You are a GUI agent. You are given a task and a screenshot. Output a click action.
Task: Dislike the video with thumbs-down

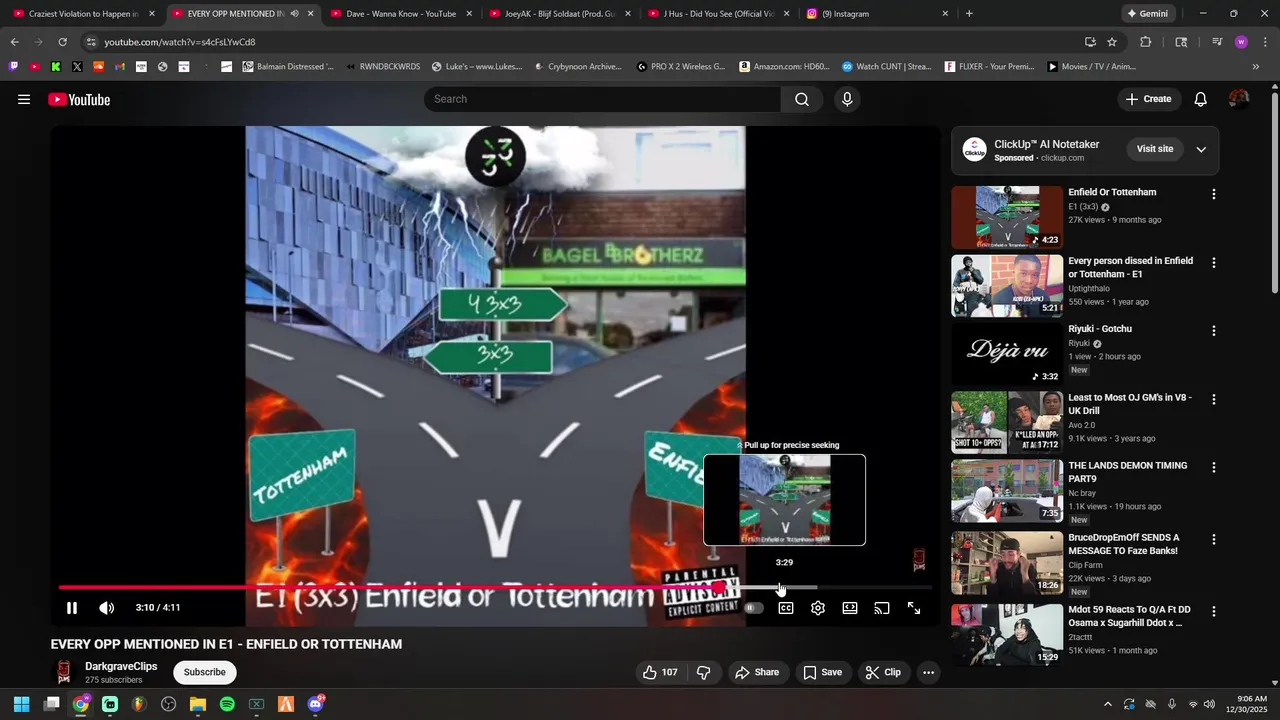704,672
